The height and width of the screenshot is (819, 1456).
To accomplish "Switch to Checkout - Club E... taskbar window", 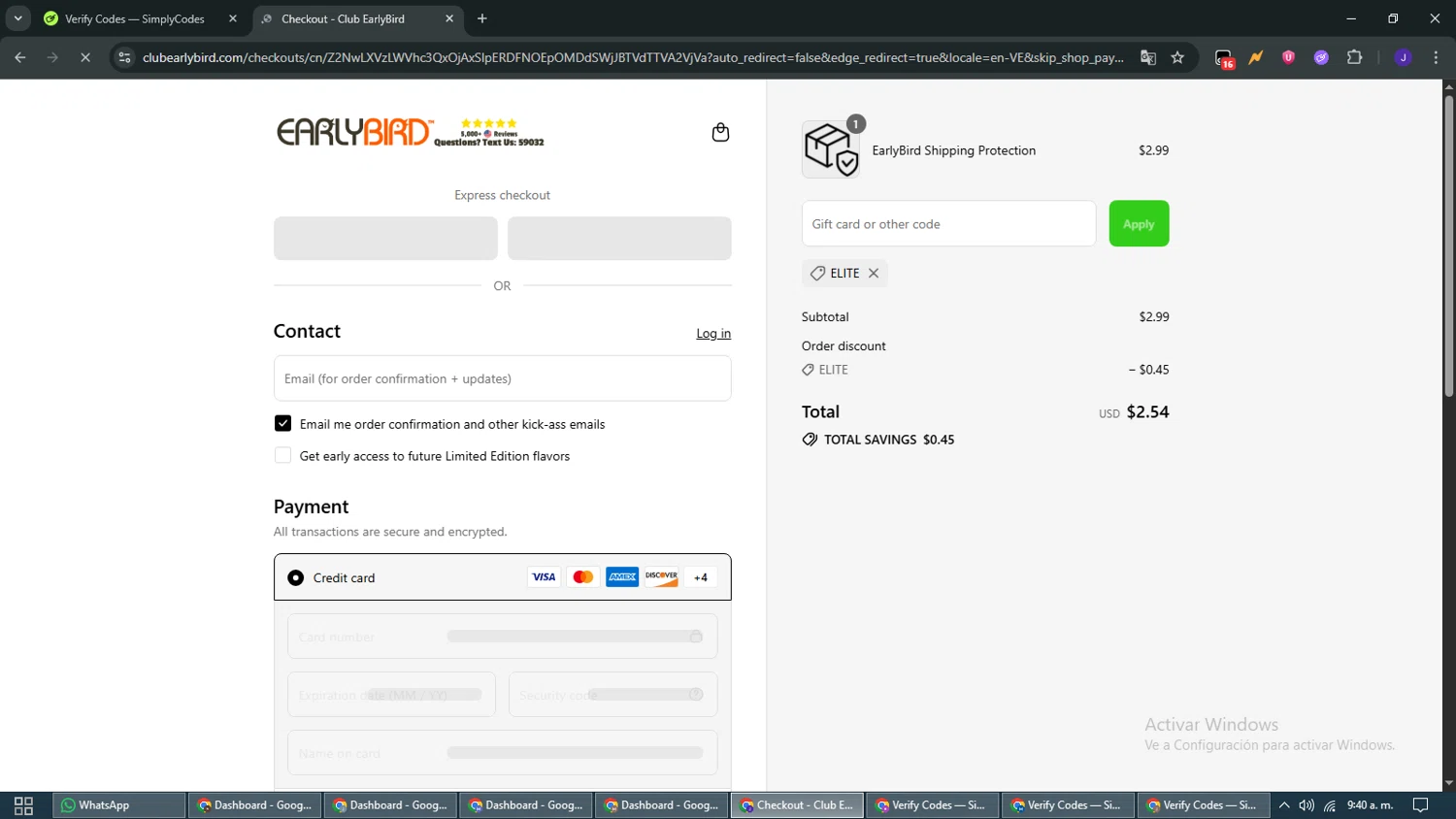I will [x=797, y=805].
